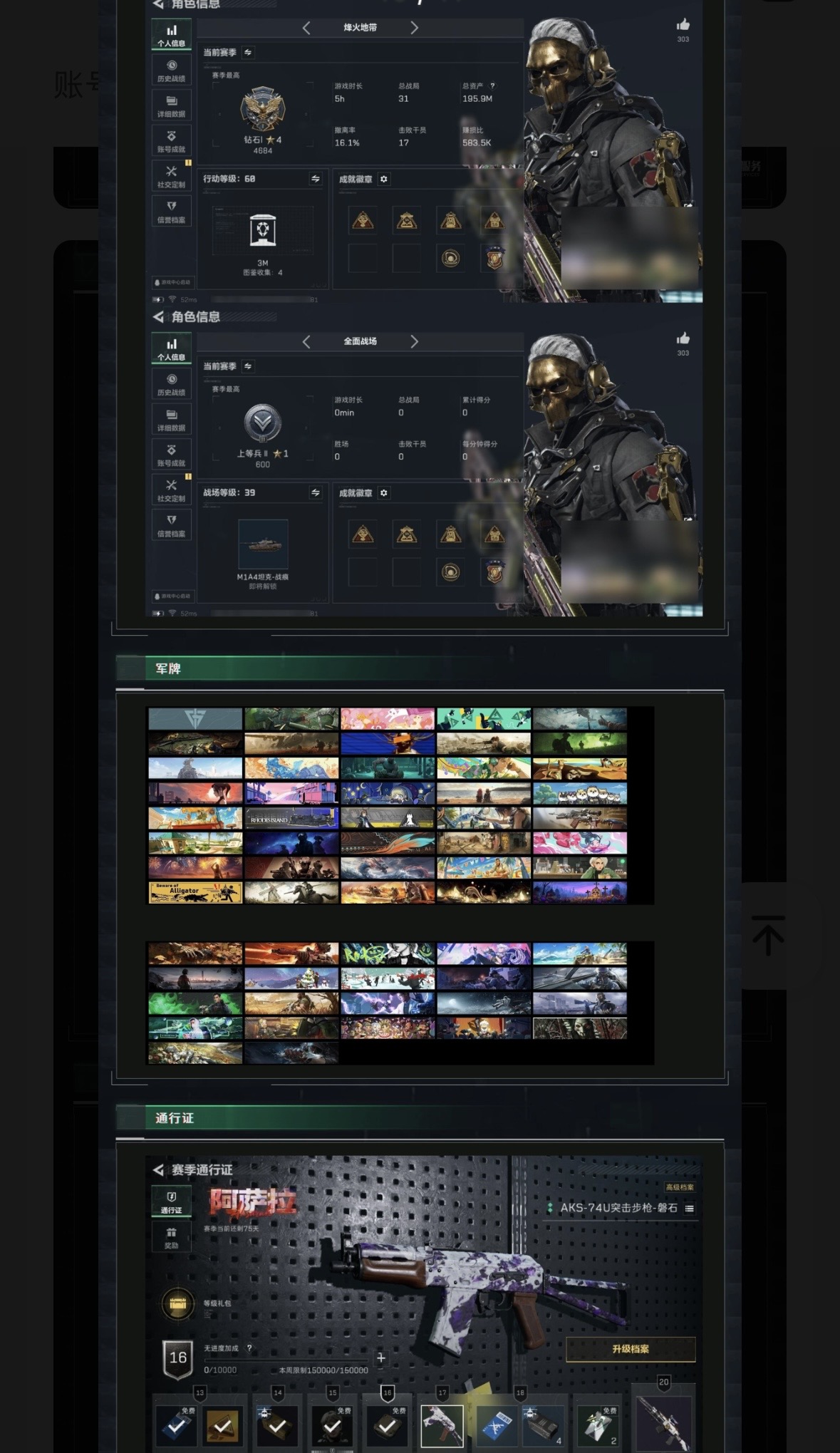840x1453 pixels.
Task: Click the scroll-to-top arrow icon
Action: 768,936
